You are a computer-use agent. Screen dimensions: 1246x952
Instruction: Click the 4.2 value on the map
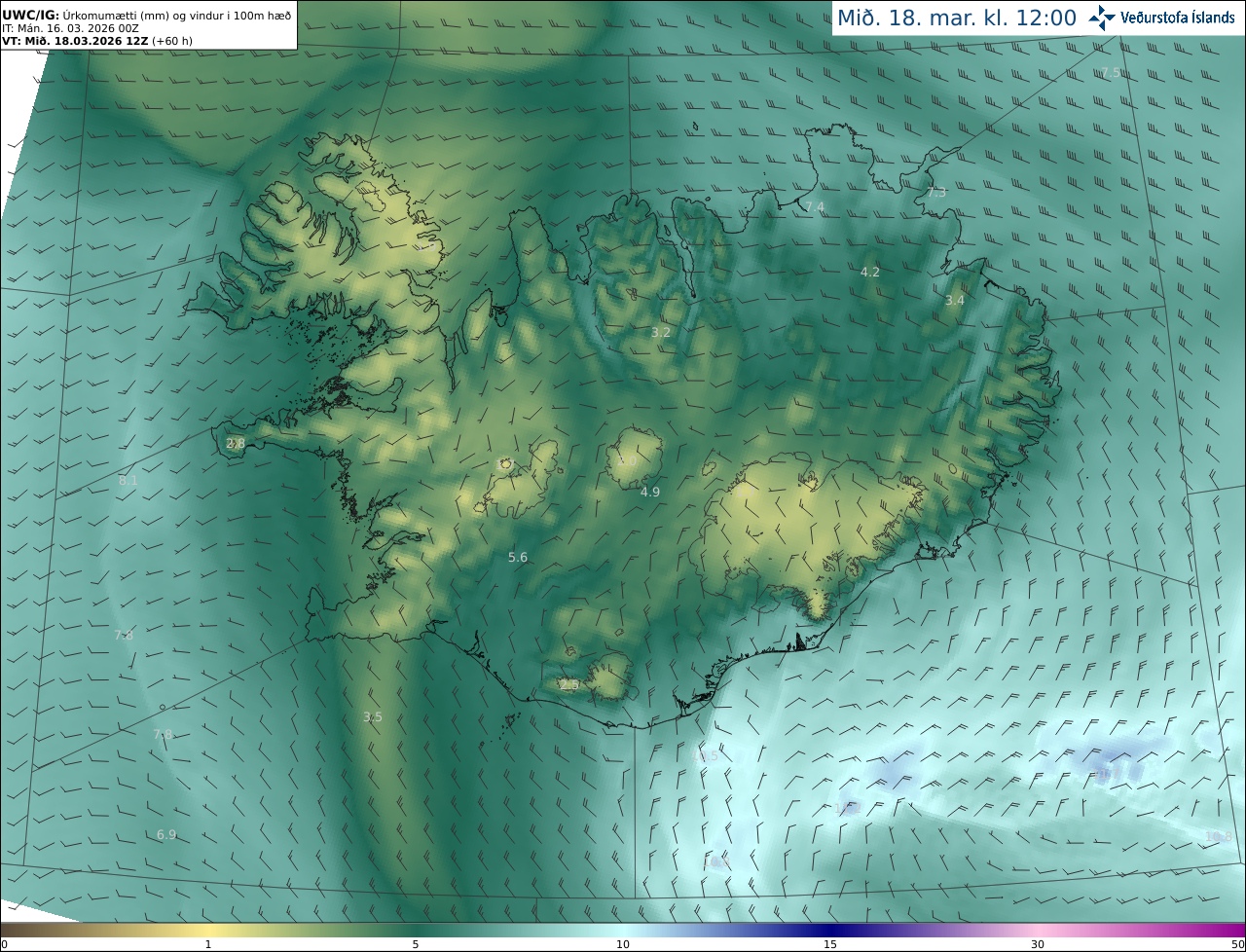pyautogui.click(x=870, y=272)
